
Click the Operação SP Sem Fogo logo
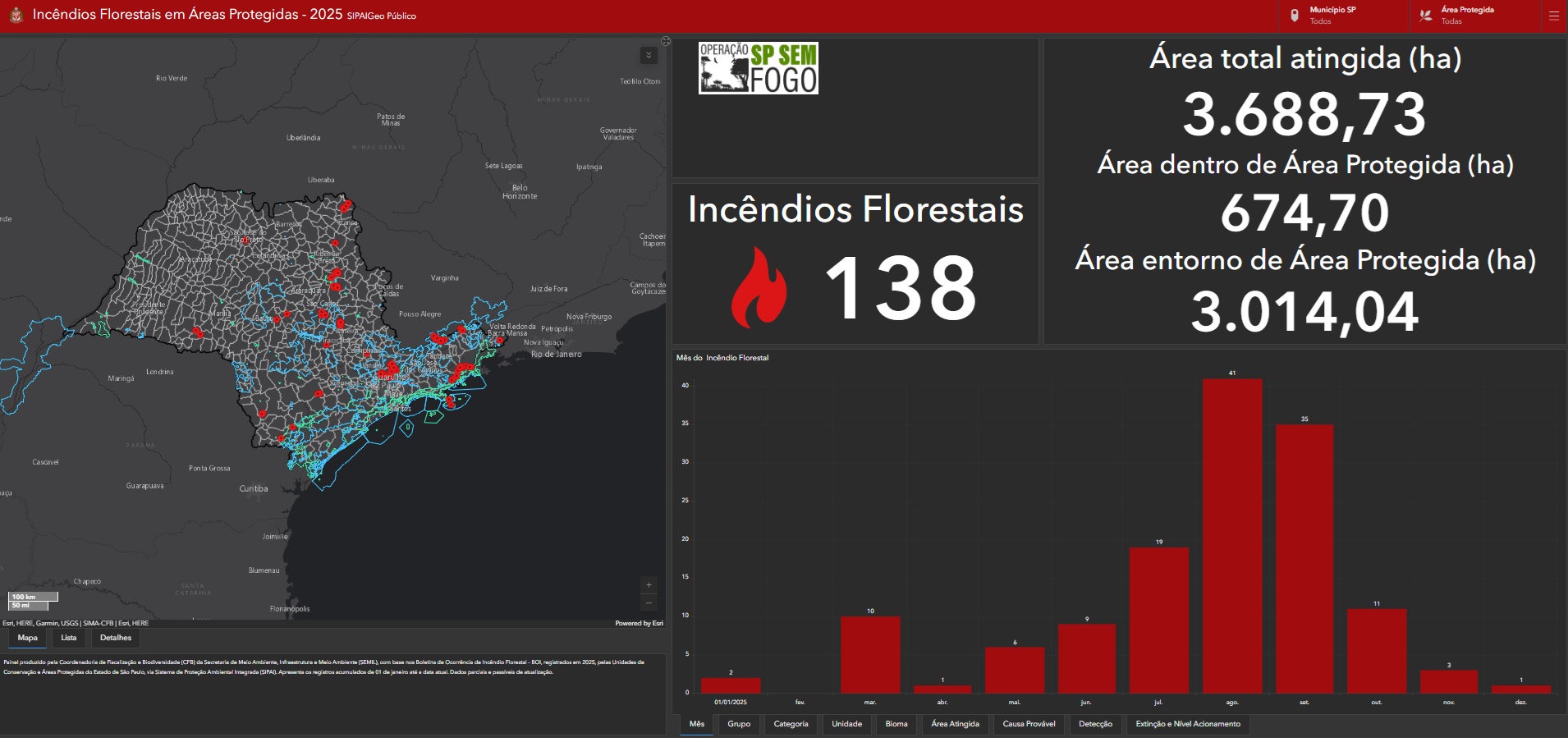coord(759,68)
